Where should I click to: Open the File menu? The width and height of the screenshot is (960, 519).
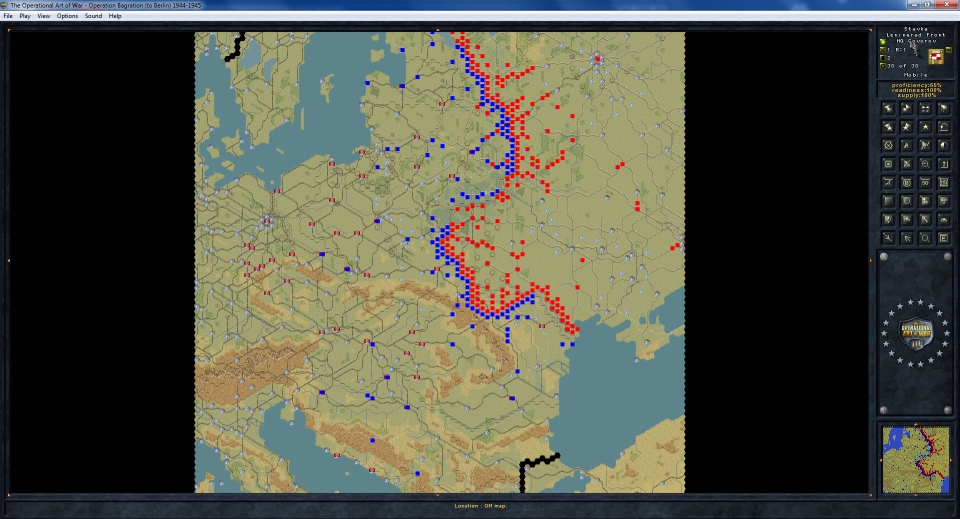(8, 16)
